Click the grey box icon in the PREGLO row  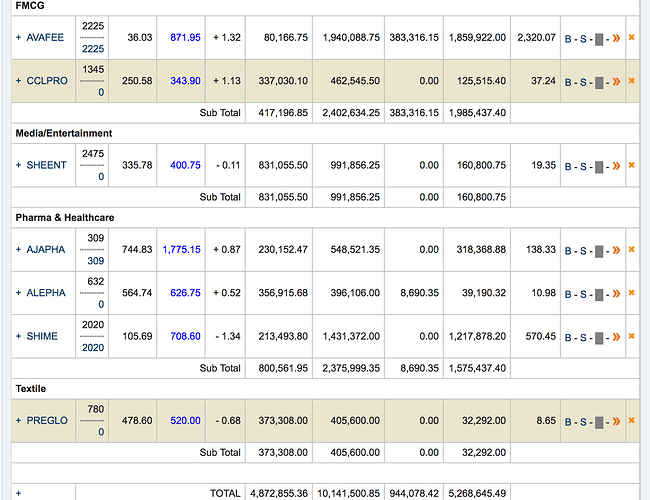[599, 423]
